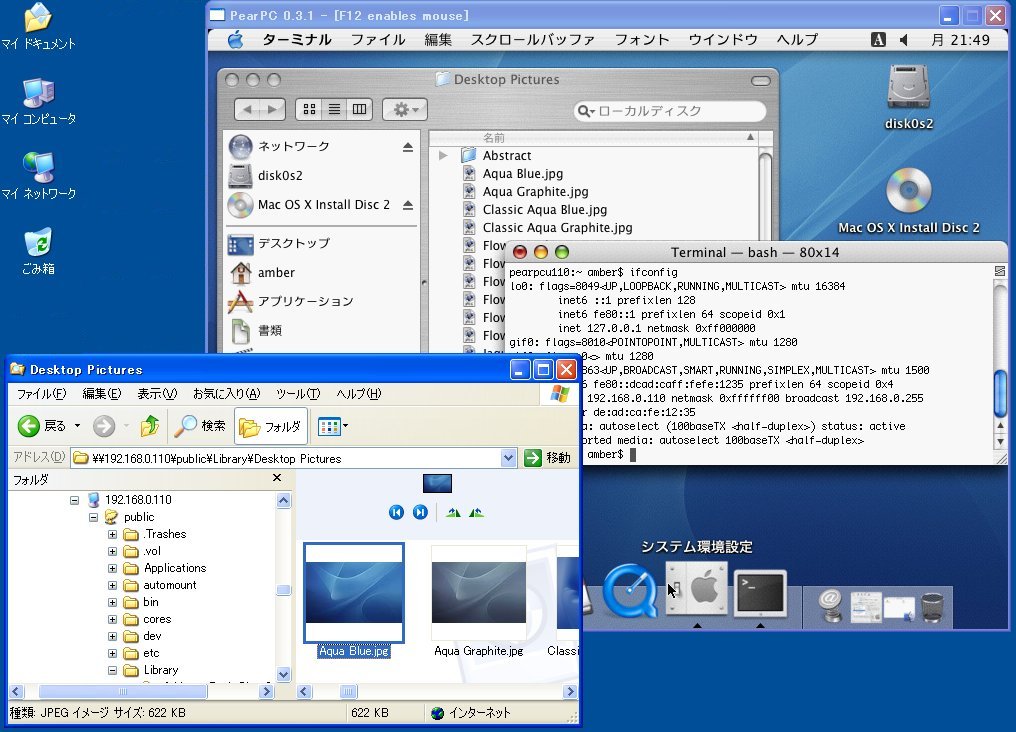
Task: Open the スクロールバッファ menu
Action: click(x=533, y=40)
